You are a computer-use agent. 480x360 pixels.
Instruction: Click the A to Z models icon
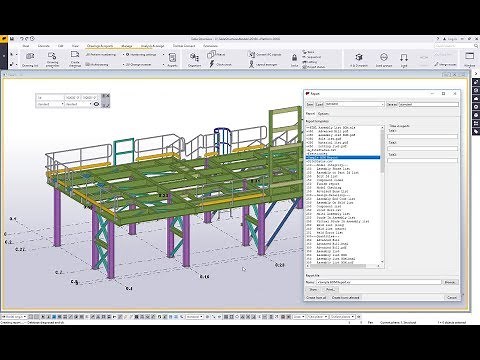coord(359,59)
